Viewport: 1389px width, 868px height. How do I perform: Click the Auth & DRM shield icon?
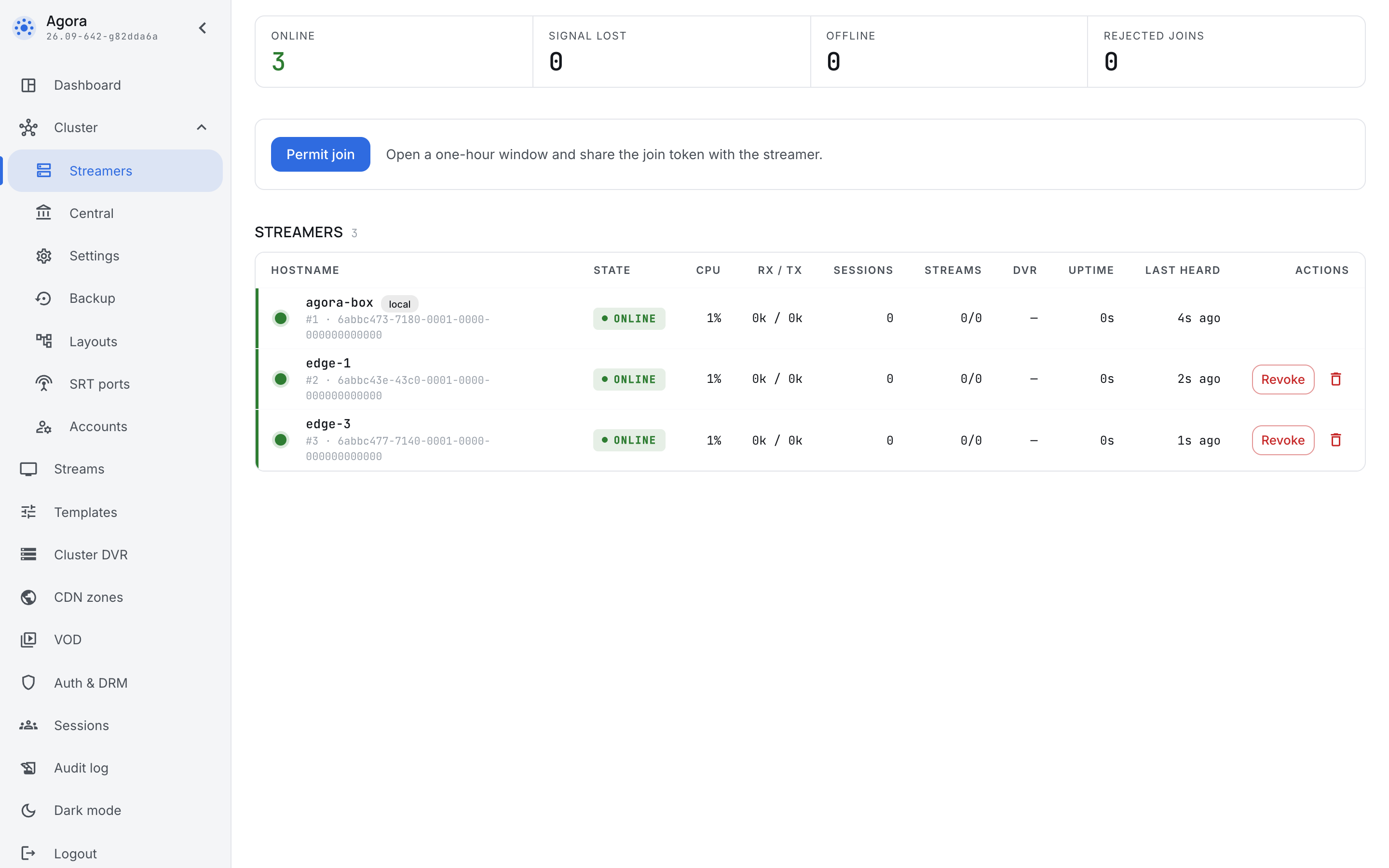(x=28, y=682)
